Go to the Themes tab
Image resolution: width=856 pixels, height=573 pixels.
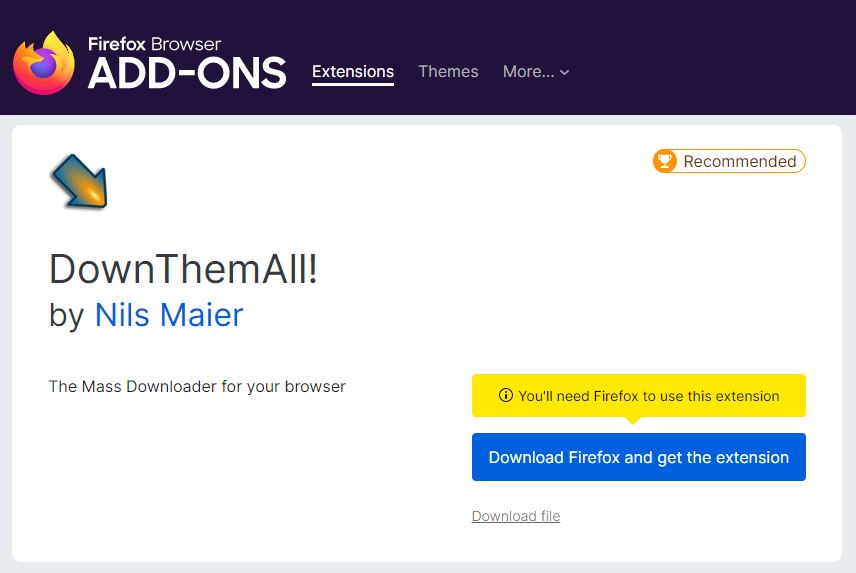(448, 72)
